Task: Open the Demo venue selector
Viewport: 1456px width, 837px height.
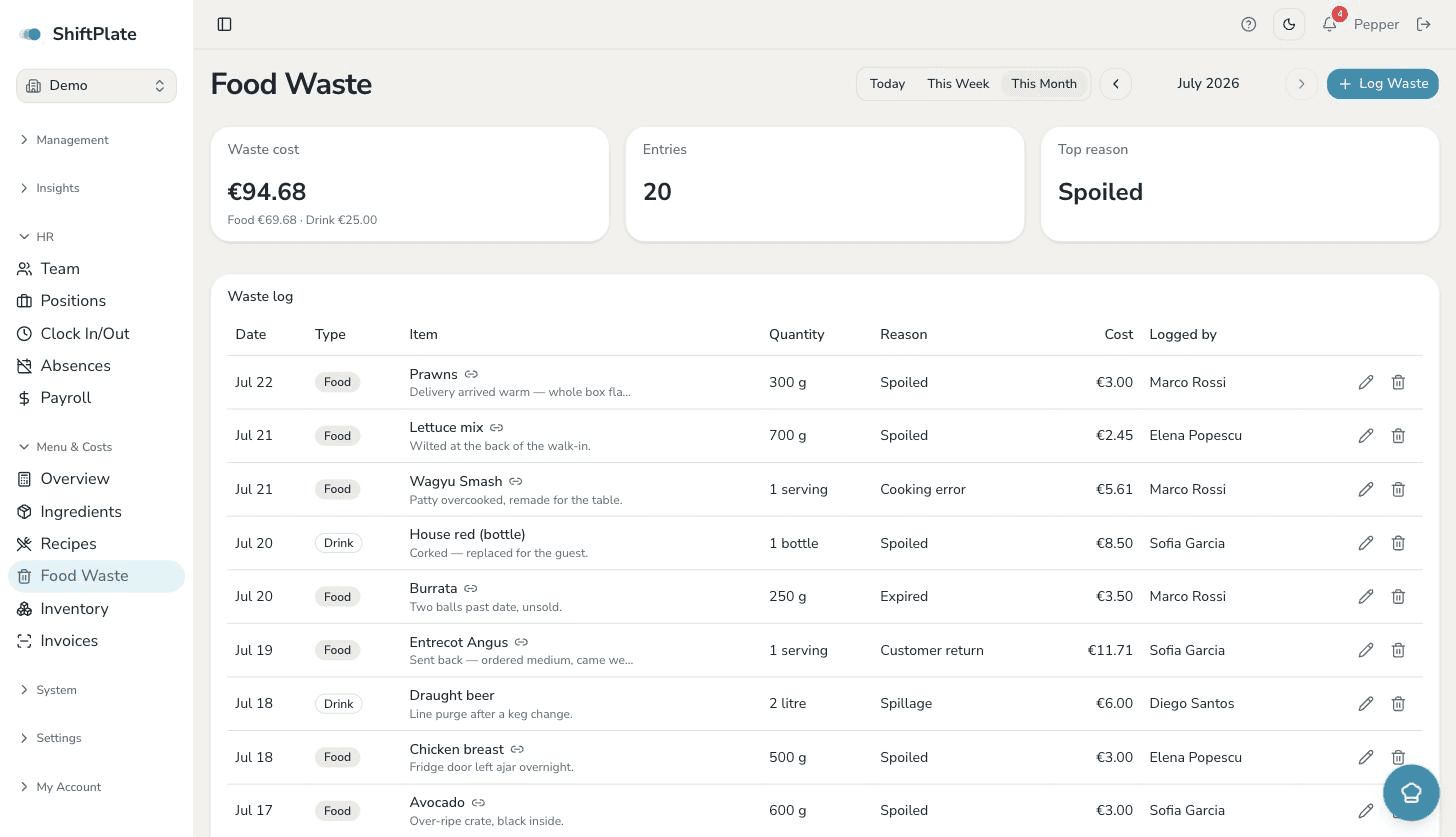Action: (x=96, y=86)
